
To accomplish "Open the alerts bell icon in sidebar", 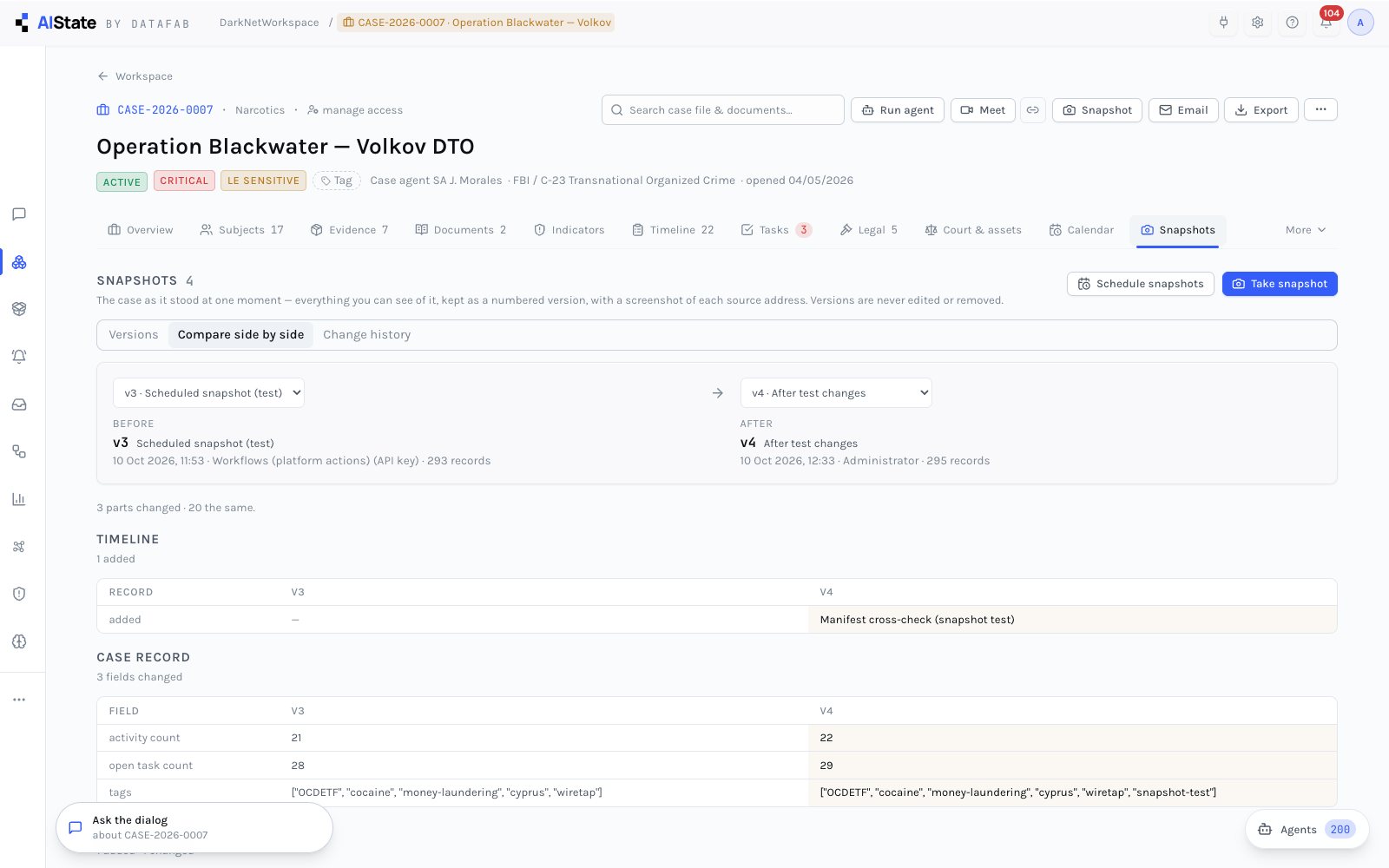I will coord(19,357).
